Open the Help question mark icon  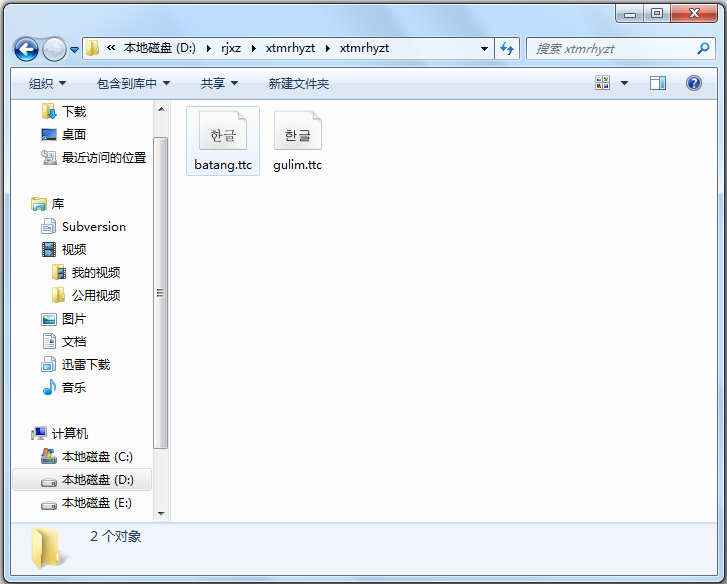coord(693,83)
